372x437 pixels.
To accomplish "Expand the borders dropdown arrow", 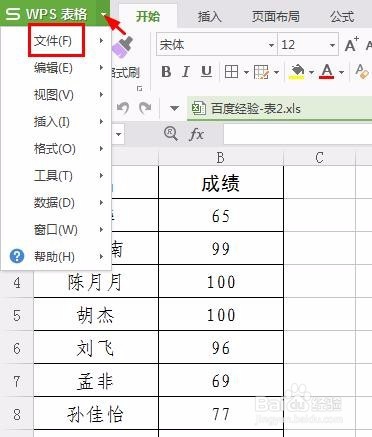I will coord(246,72).
